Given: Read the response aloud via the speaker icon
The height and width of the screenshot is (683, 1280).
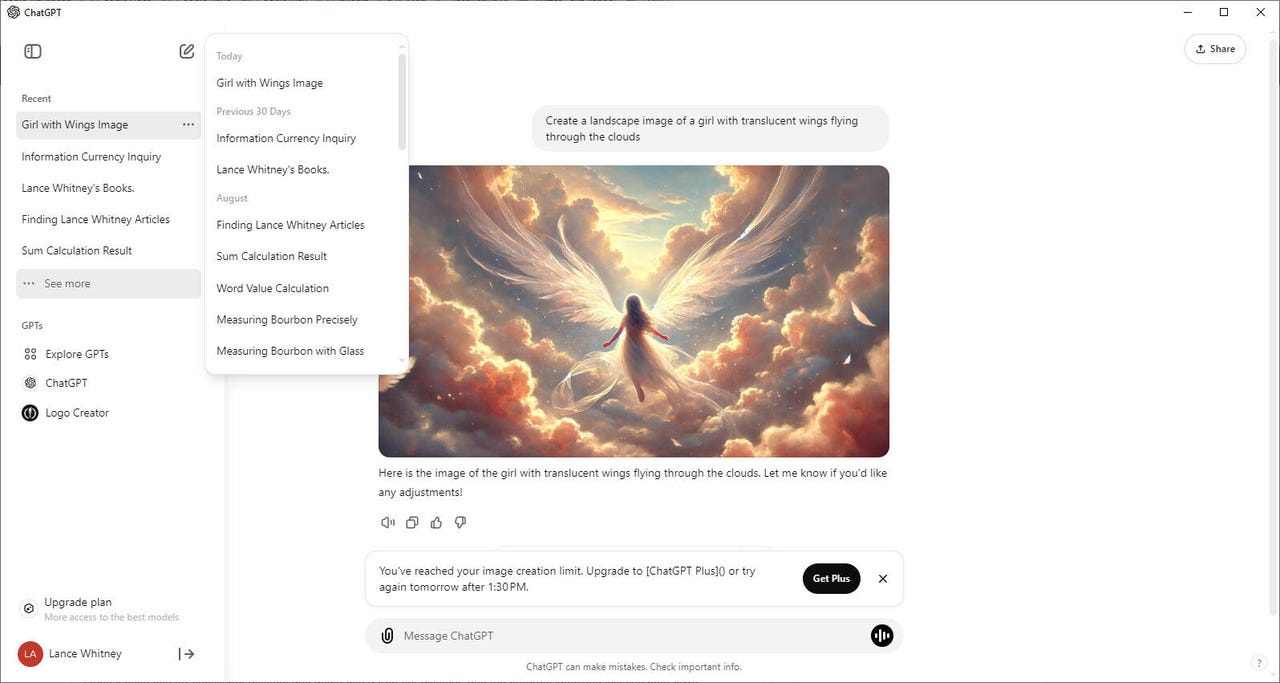Looking at the screenshot, I should click(x=388, y=522).
